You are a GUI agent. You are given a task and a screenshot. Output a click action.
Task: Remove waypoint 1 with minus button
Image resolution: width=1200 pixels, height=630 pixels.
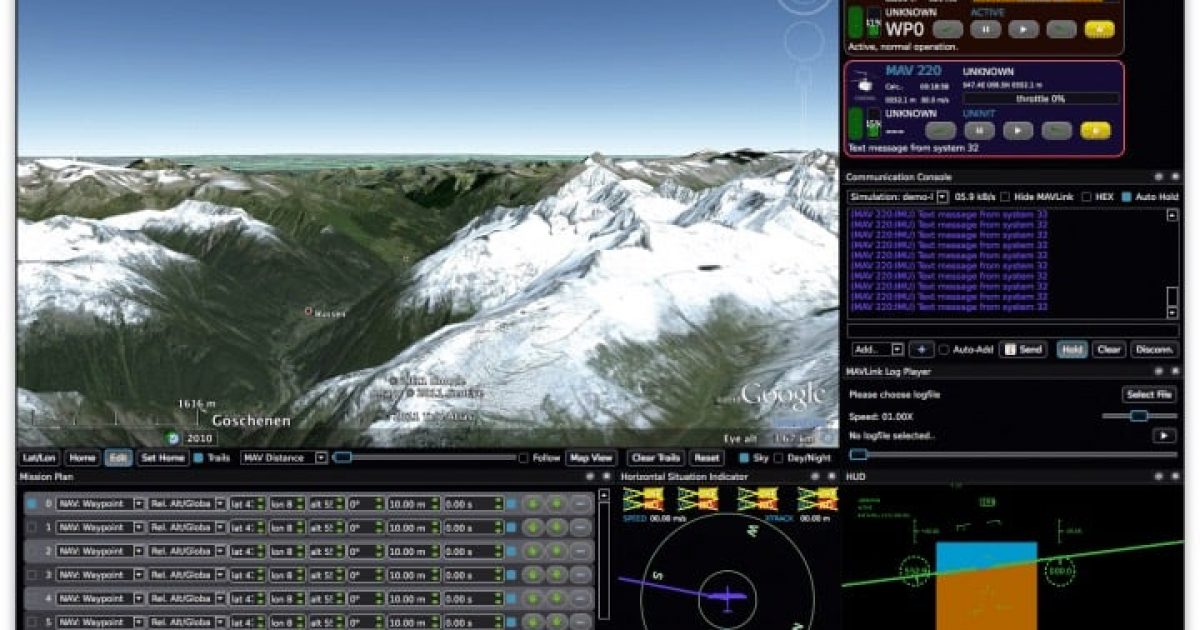point(581,527)
